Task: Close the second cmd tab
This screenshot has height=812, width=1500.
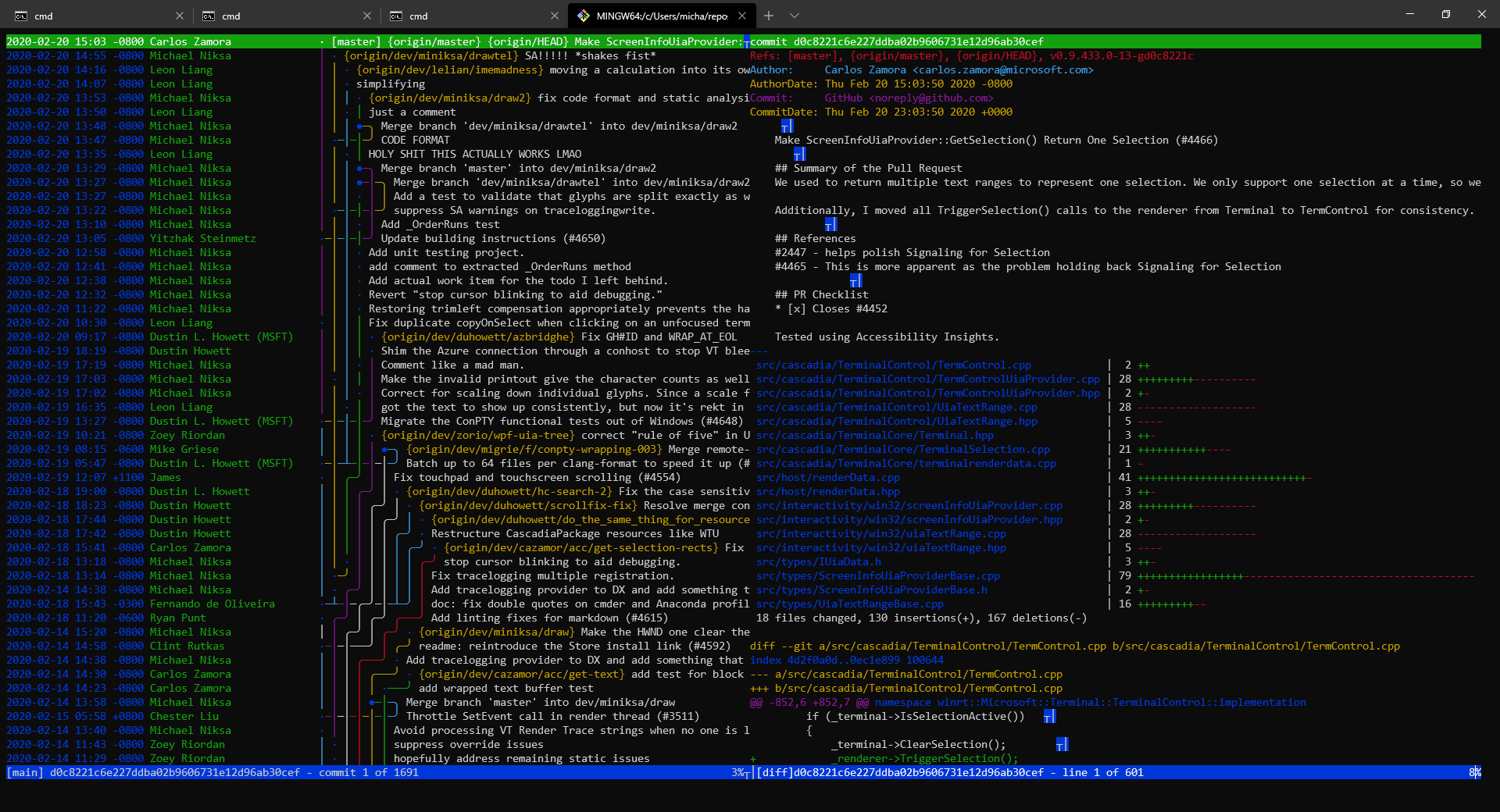Action: (367, 16)
